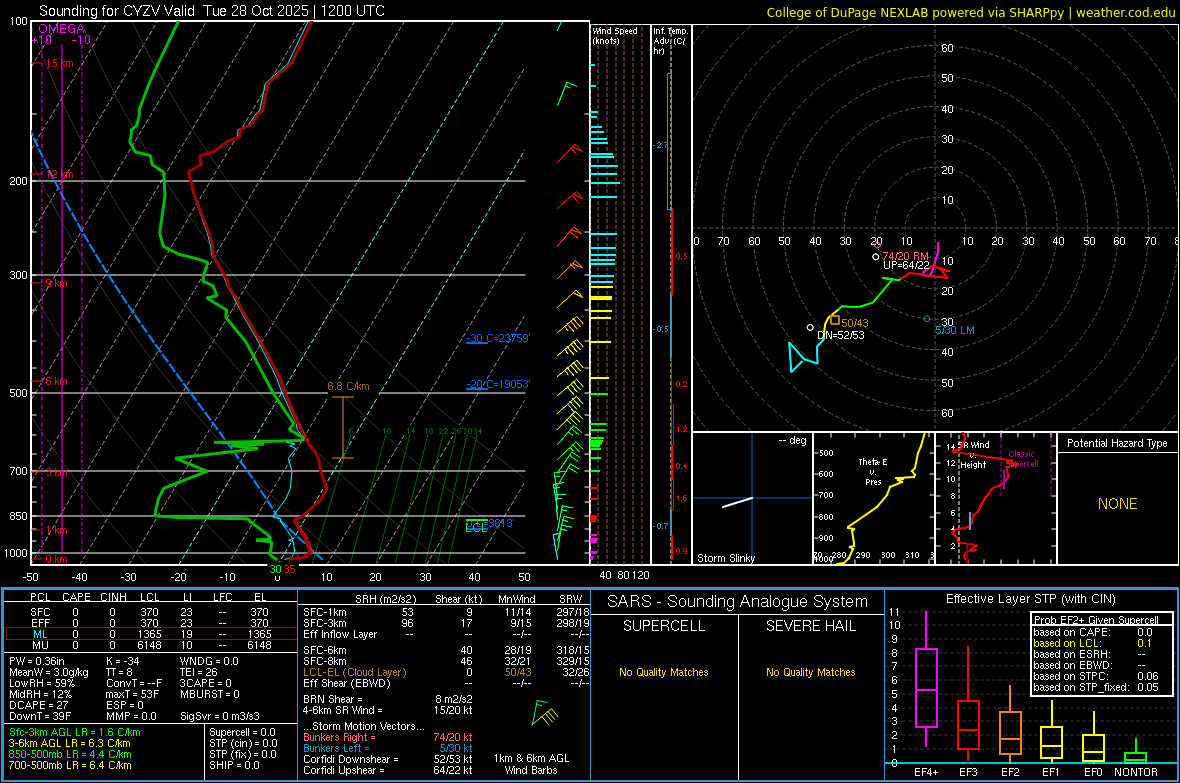1180x783 pixels.
Task: Click the '-20 C=19053'' level label
Action: click(498, 384)
